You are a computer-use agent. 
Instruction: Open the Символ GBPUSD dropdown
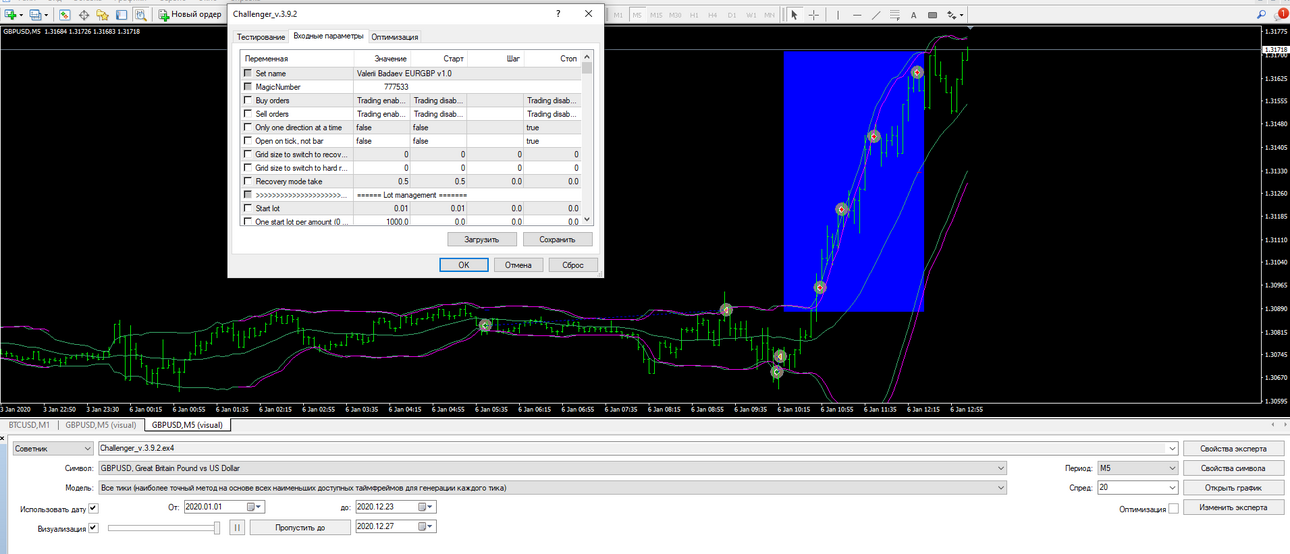tap(551, 468)
